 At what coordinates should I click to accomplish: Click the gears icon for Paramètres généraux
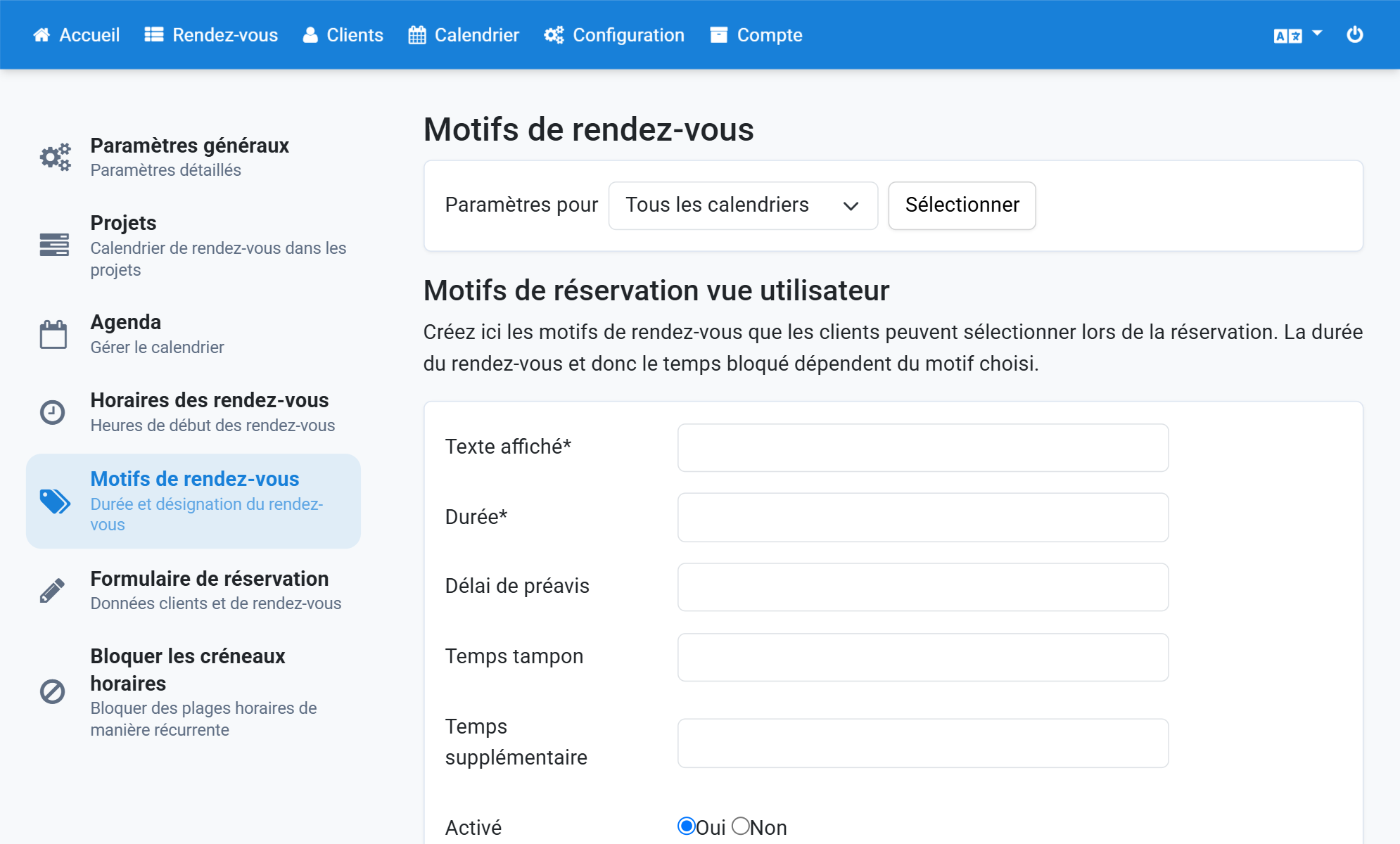55,157
